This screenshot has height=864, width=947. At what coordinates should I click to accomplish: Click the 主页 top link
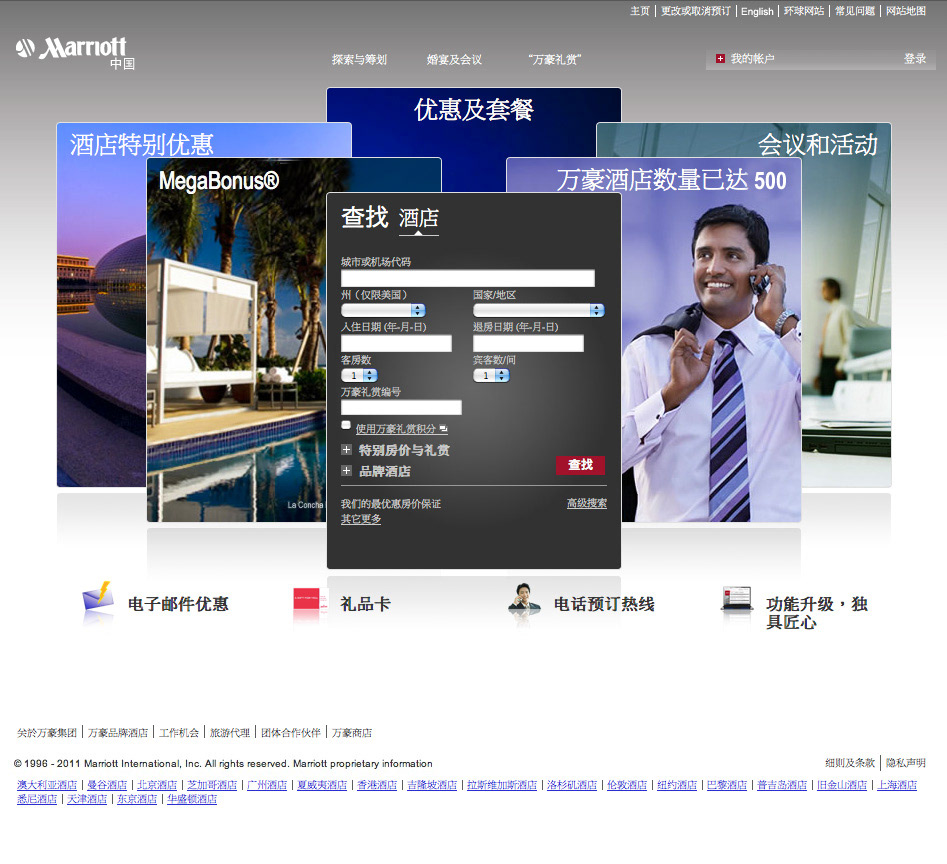pyautogui.click(x=640, y=11)
